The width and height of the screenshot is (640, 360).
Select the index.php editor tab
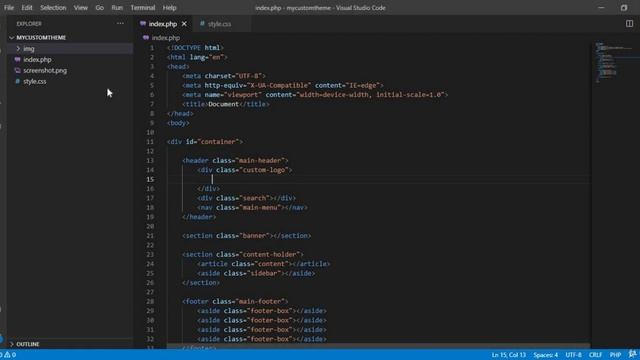pyautogui.click(x=162, y=24)
